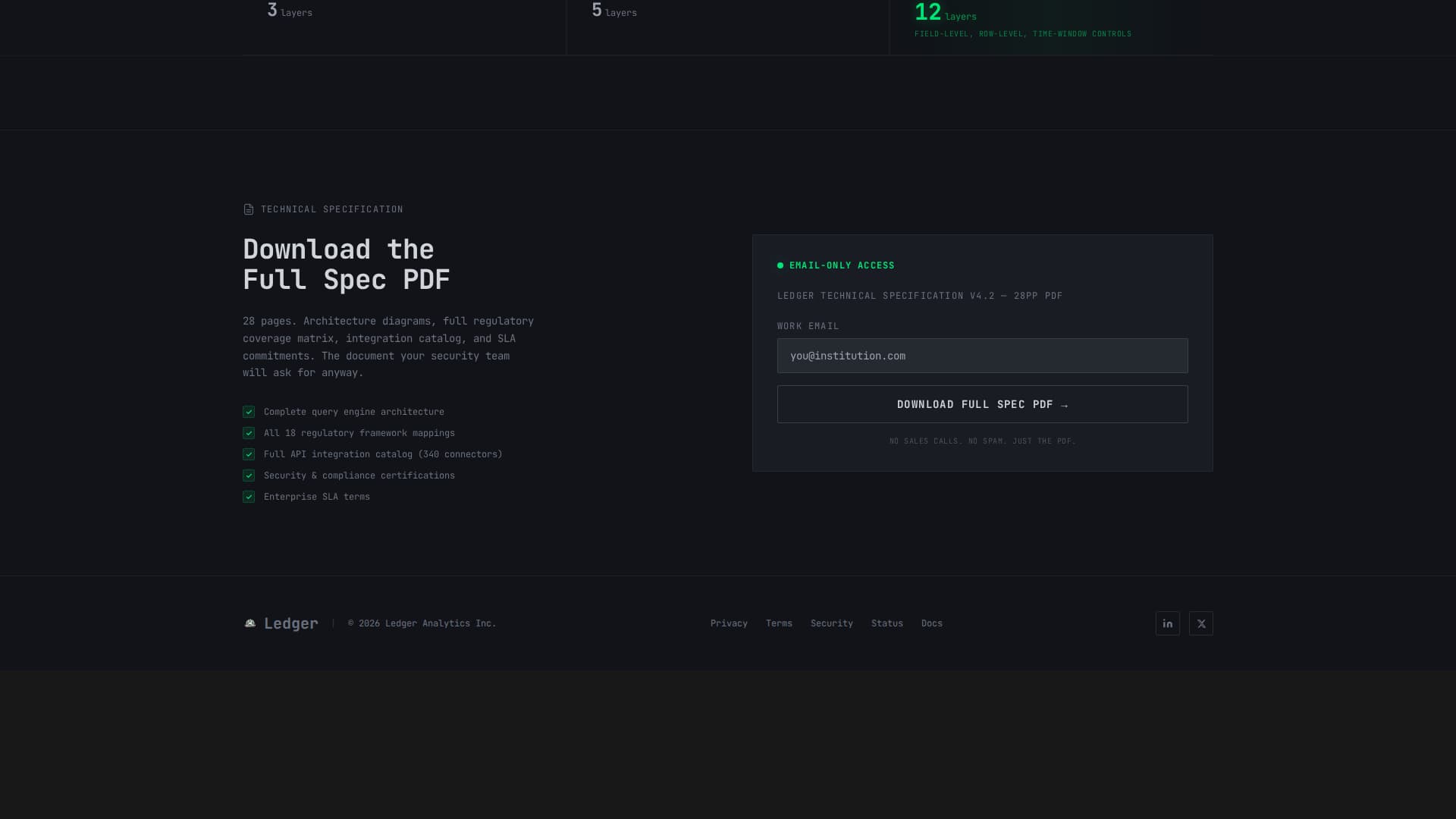Click the "TECHNICAL SPECIFICATION" label
Viewport: 1456px width, 819px height.
pyautogui.click(x=332, y=209)
